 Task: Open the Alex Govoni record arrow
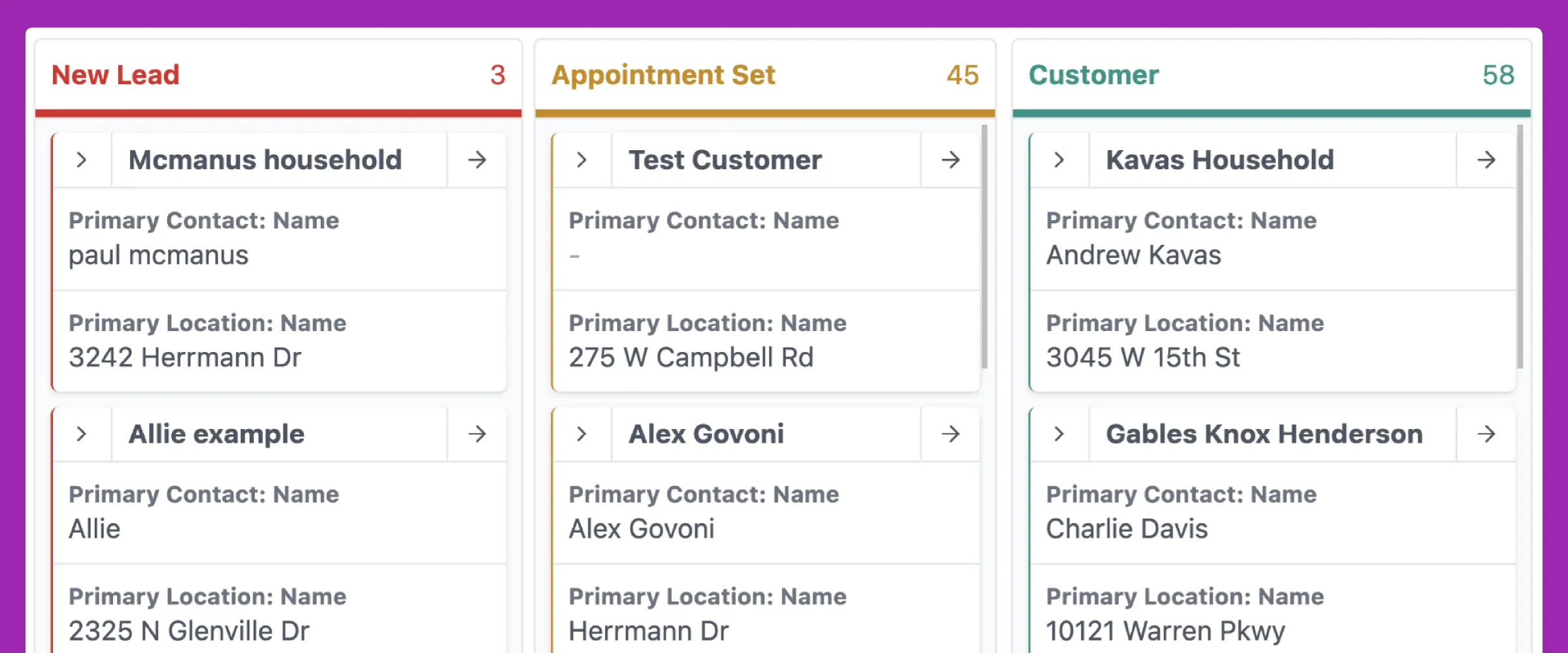click(x=951, y=434)
